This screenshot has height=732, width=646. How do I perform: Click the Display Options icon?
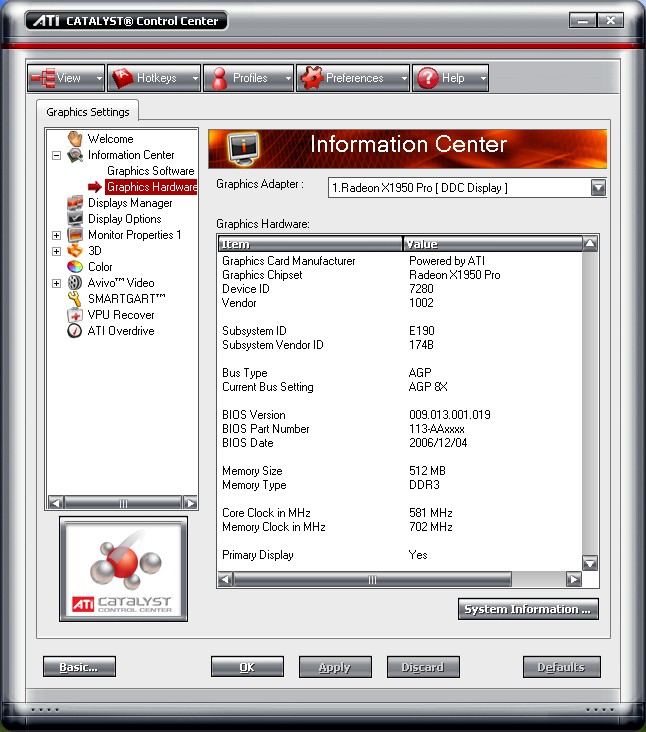click(x=75, y=219)
